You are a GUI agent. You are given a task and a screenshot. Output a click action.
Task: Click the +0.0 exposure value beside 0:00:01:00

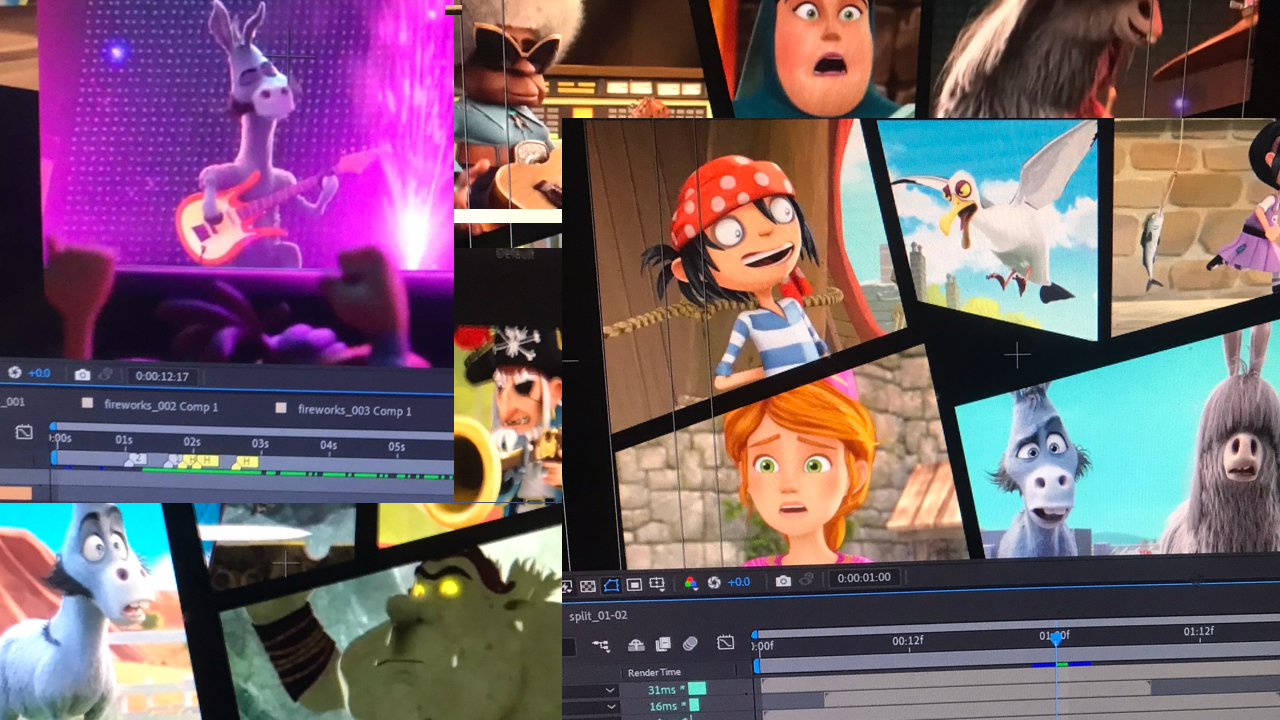(x=738, y=582)
